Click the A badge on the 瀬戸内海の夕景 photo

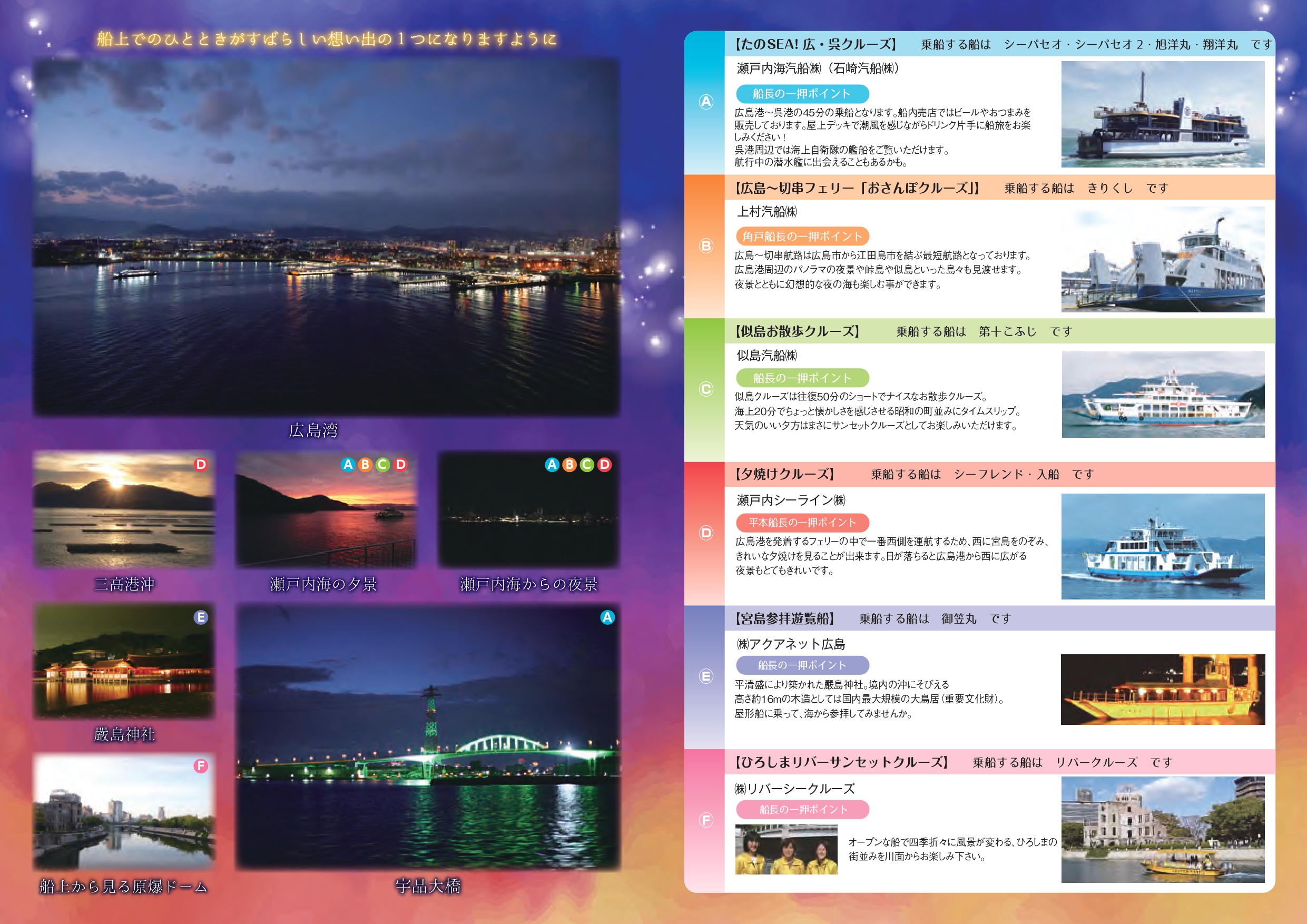(x=348, y=465)
